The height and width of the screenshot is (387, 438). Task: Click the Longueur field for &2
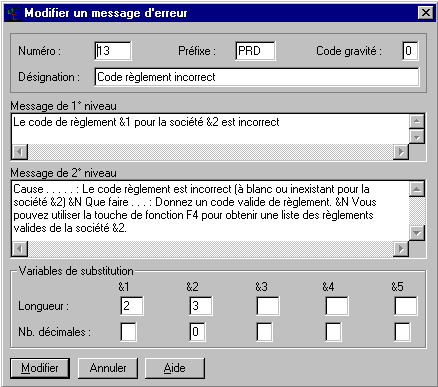click(201, 306)
